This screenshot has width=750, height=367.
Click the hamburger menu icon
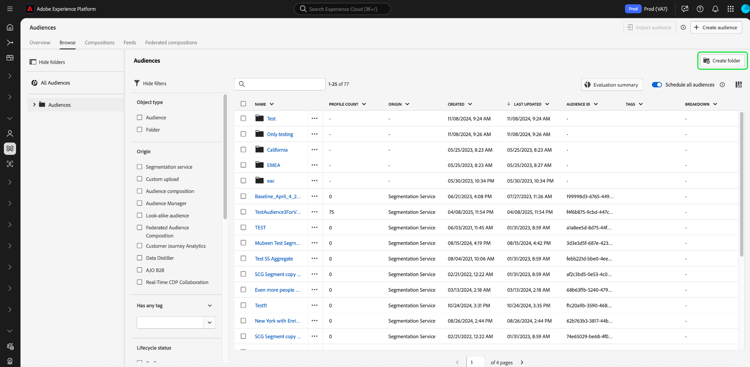coord(10,9)
